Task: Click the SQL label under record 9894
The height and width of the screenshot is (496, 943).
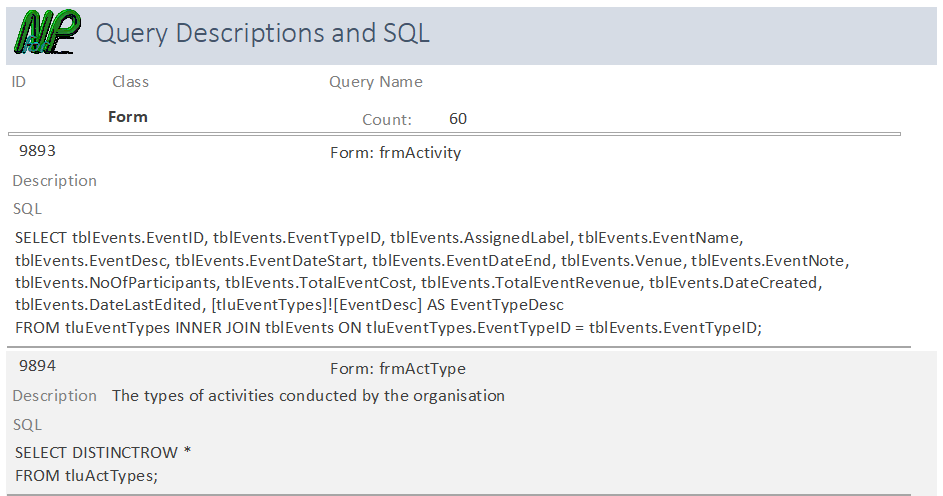Action: pyautogui.click(x=28, y=424)
